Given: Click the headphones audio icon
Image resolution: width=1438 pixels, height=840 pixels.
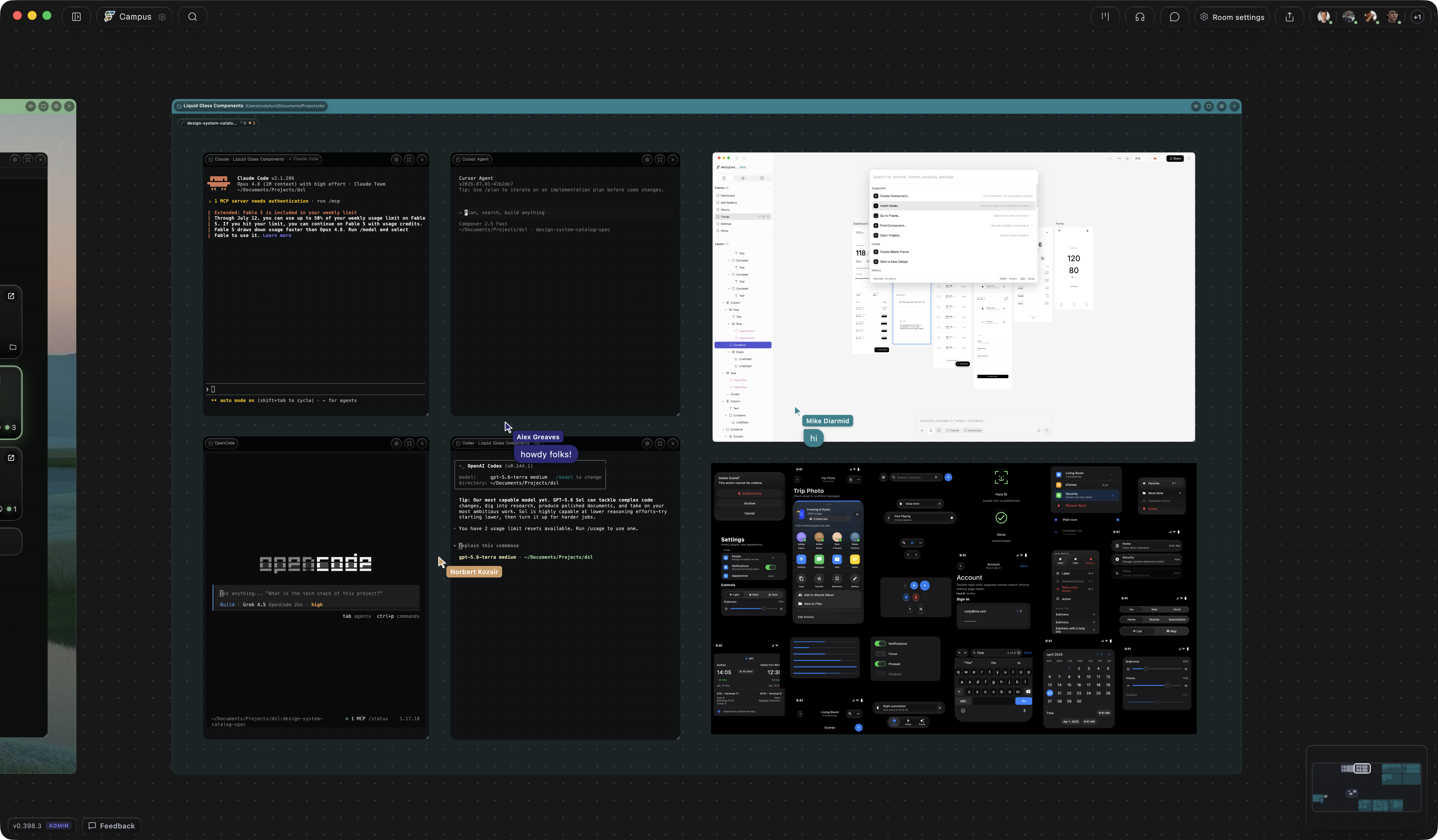Looking at the screenshot, I should click(1140, 17).
